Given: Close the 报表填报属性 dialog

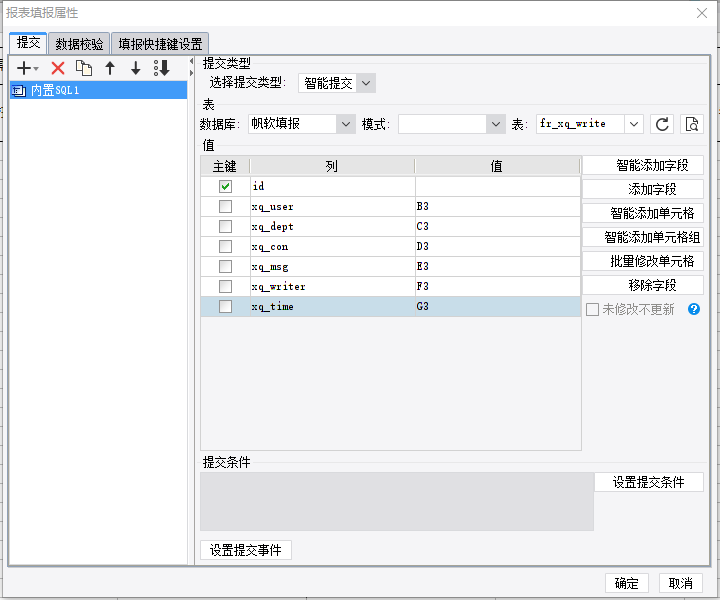Looking at the screenshot, I should pyautogui.click(x=702, y=13).
